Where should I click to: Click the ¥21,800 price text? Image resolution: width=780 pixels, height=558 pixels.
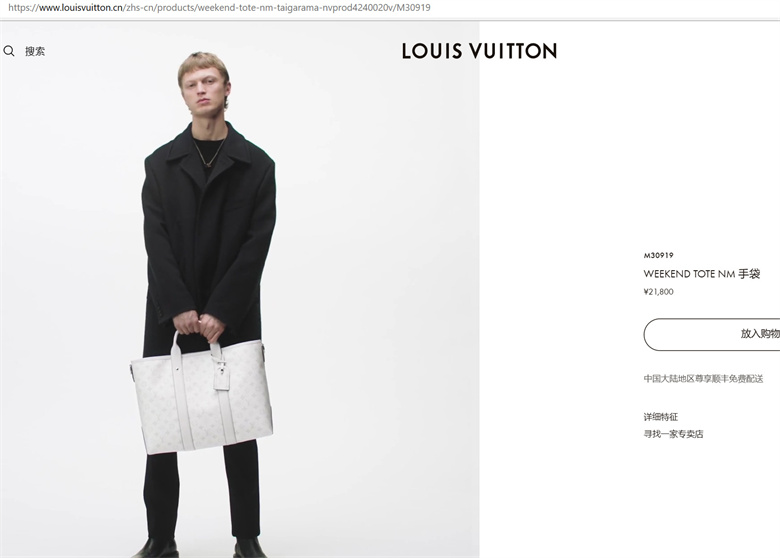(658, 292)
